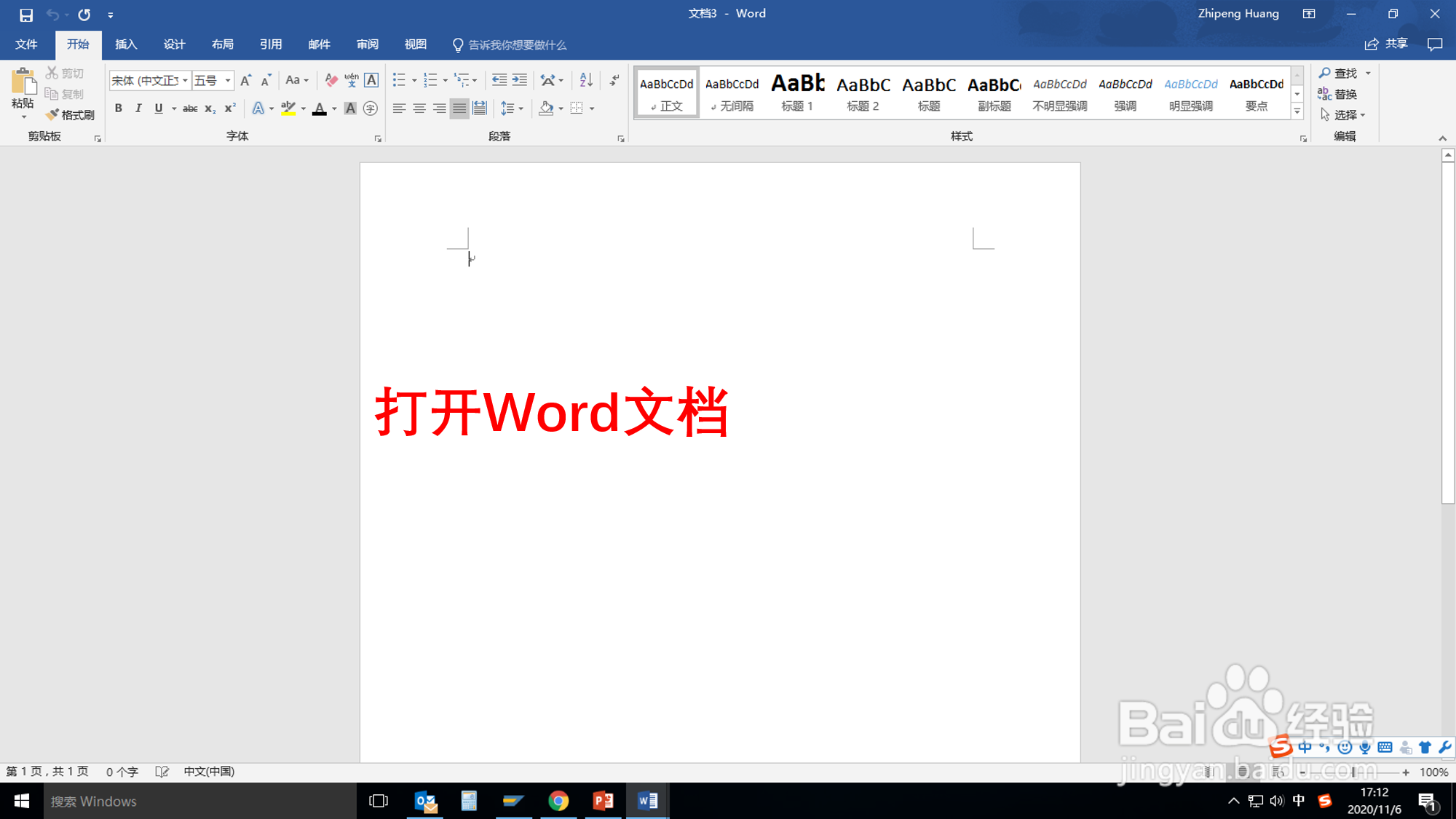Open the 布局 ribbon tab
Viewport: 1456px width, 819px height.
tap(223, 44)
